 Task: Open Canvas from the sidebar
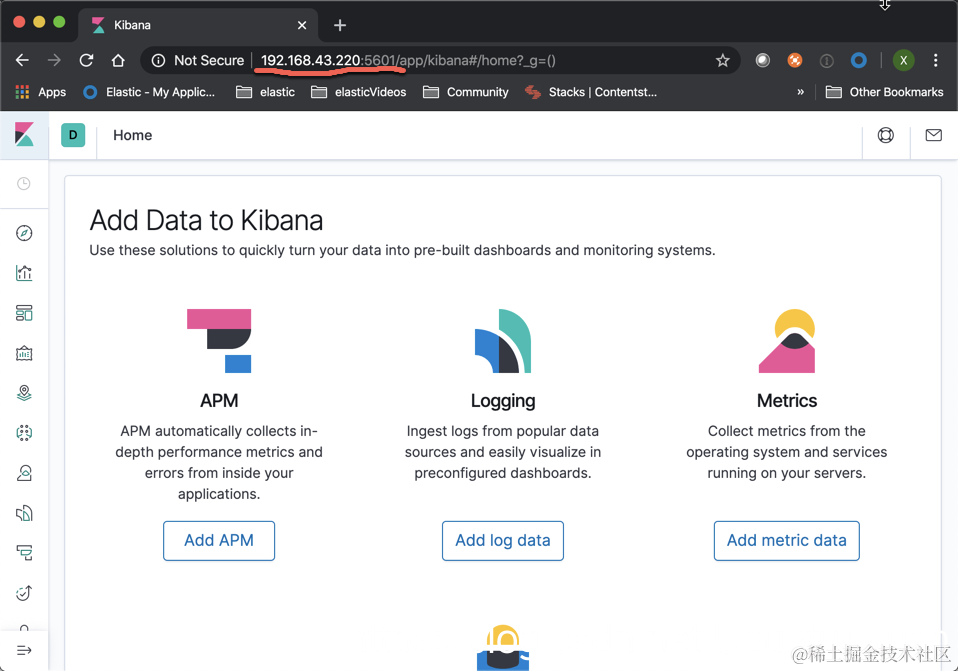(24, 353)
